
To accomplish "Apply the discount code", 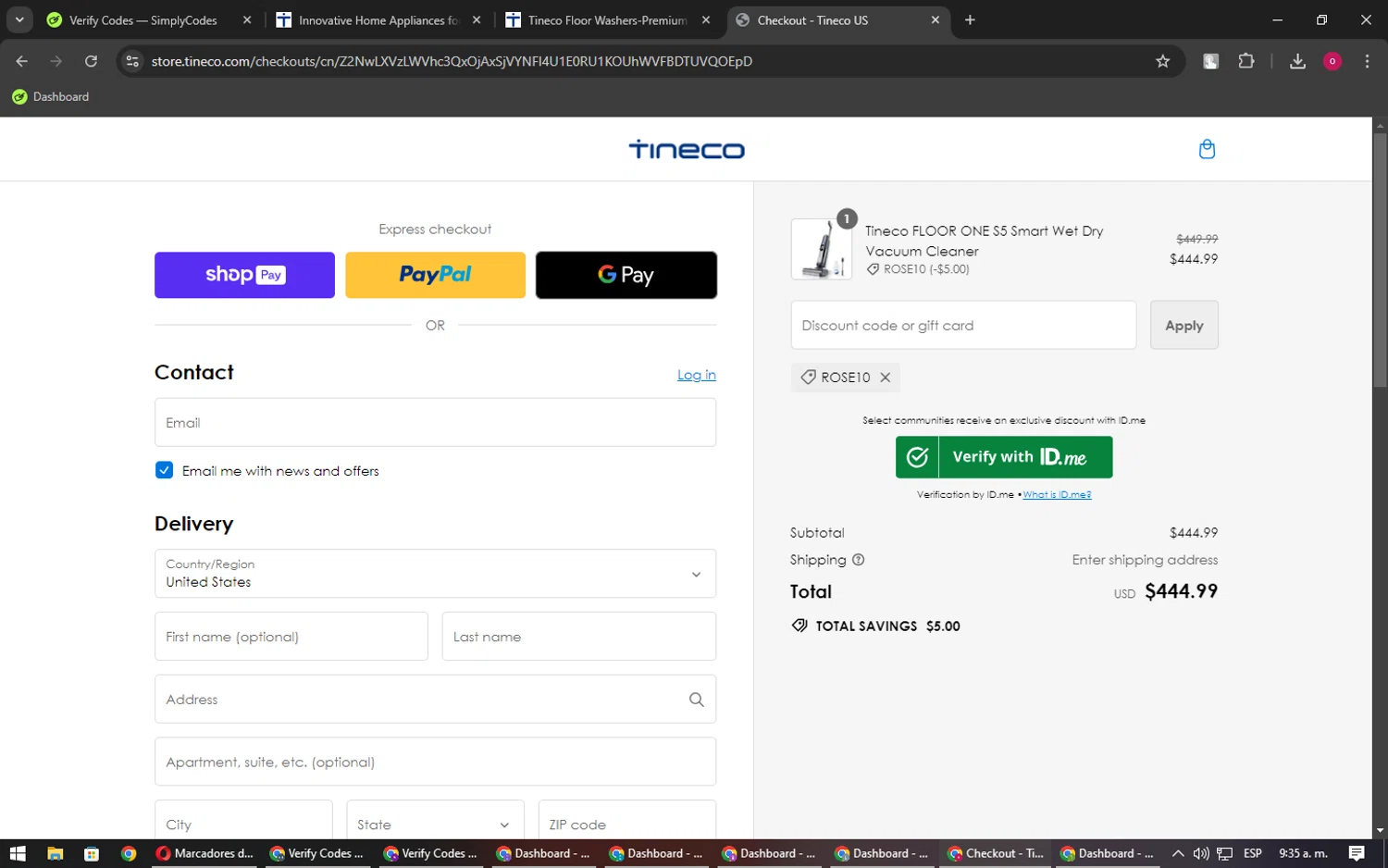I will pyautogui.click(x=1184, y=325).
